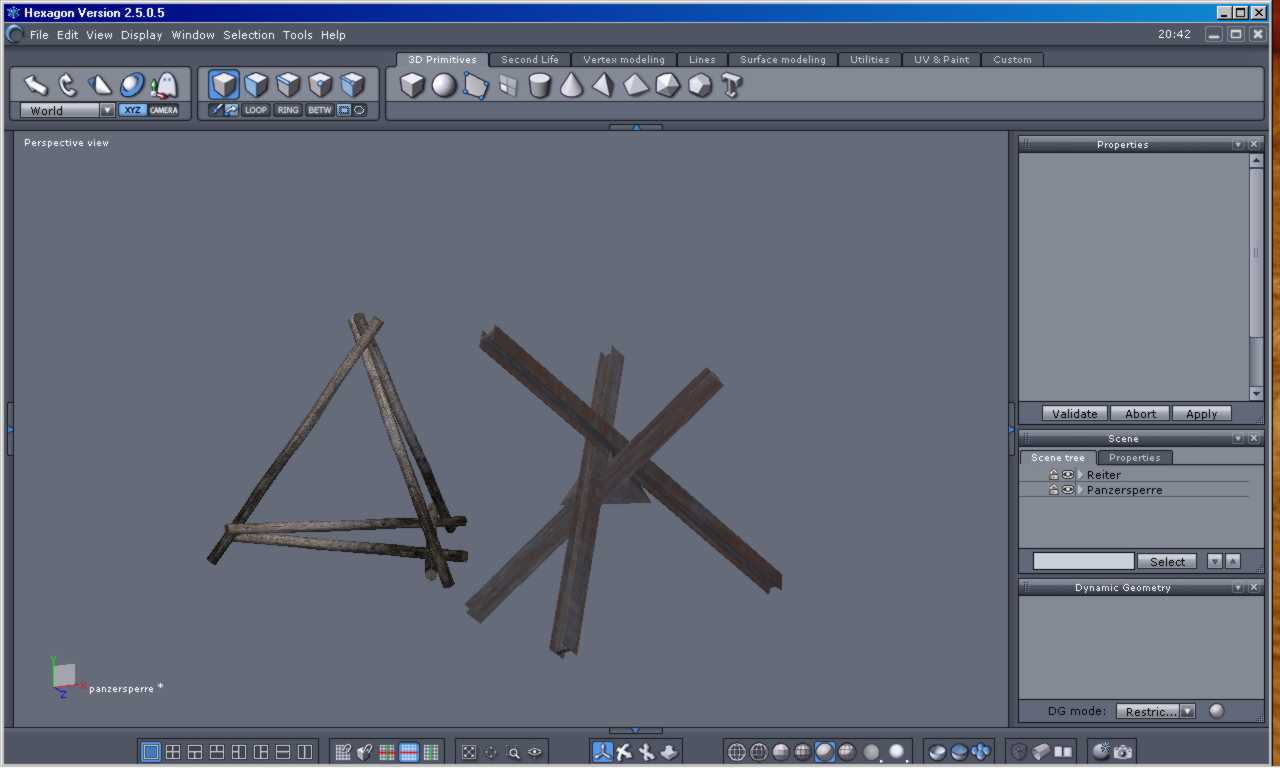Toggle lock on Reiter object
Screen dimensions: 1280x768
(x=1054, y=475)
